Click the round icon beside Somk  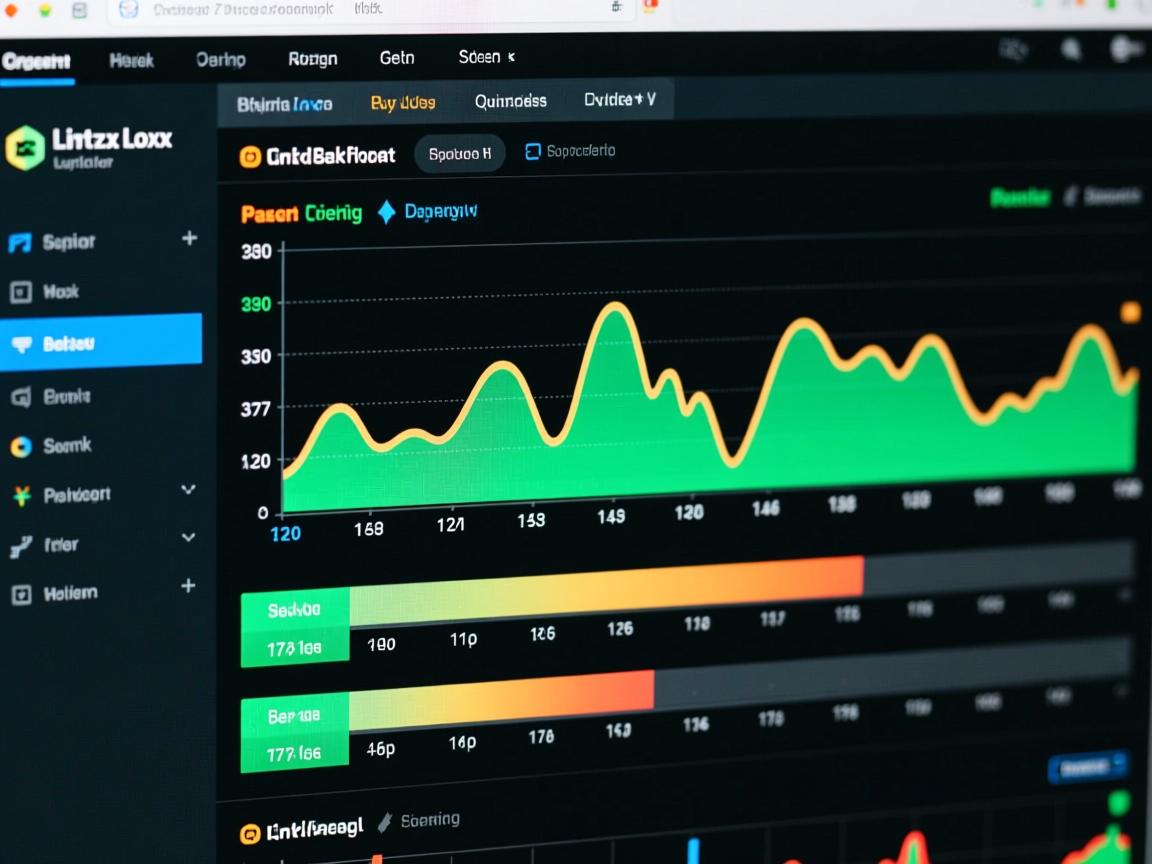pyautogui.click(x=20, y=446)
